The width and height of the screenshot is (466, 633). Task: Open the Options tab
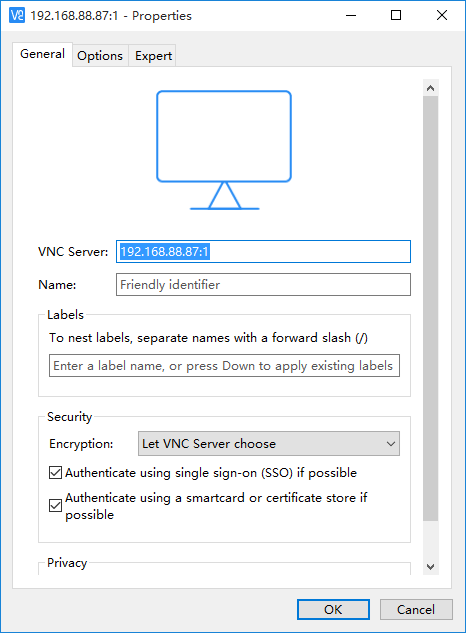pos(100,56)
